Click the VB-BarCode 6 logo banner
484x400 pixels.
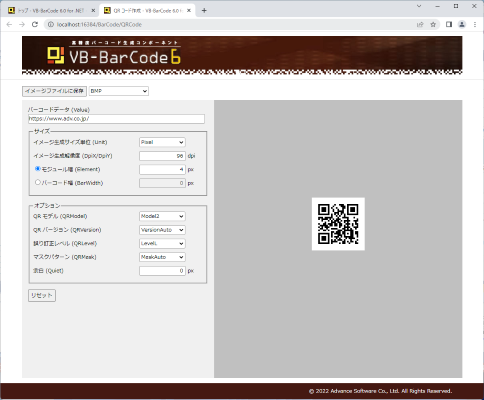242,55
